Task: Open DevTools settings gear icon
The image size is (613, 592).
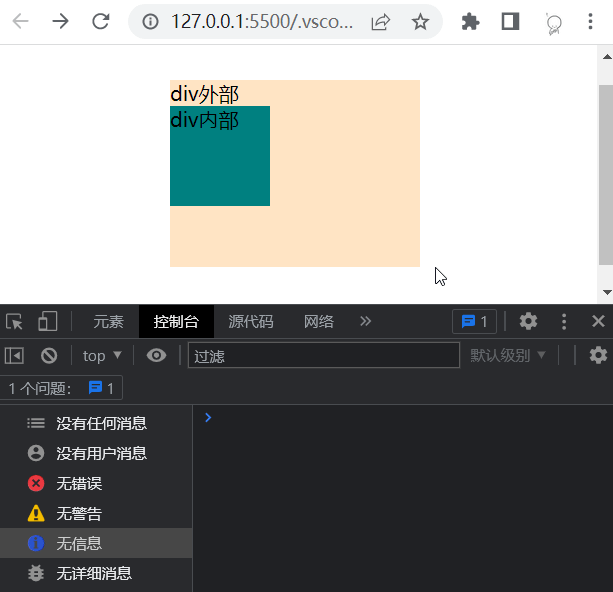Action: point(528,321)
